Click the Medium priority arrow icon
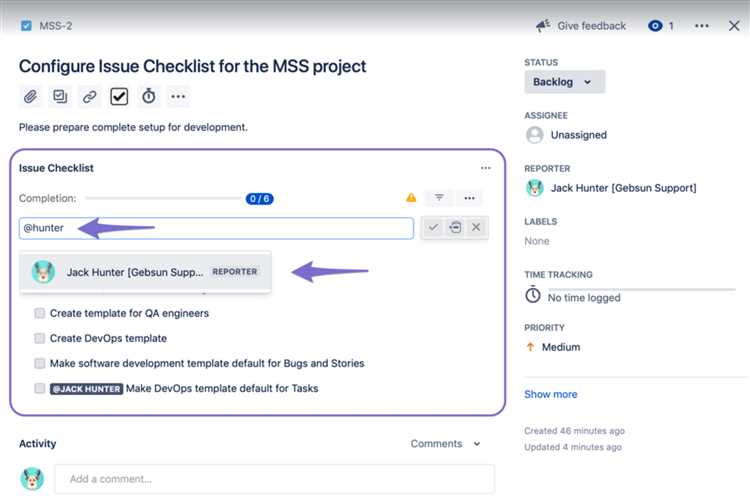Image resolution: width=750 pixels, height=502 pixels. [x=530, y=347]
